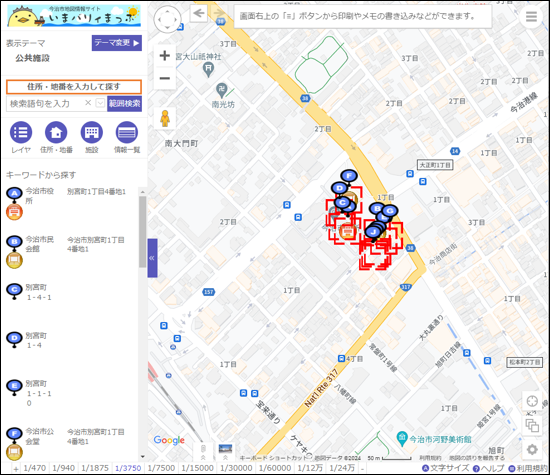This screenshot has width=550, height=475.
Task: Click the results list scroll-down arrow
Action: [x=142, y=457]
